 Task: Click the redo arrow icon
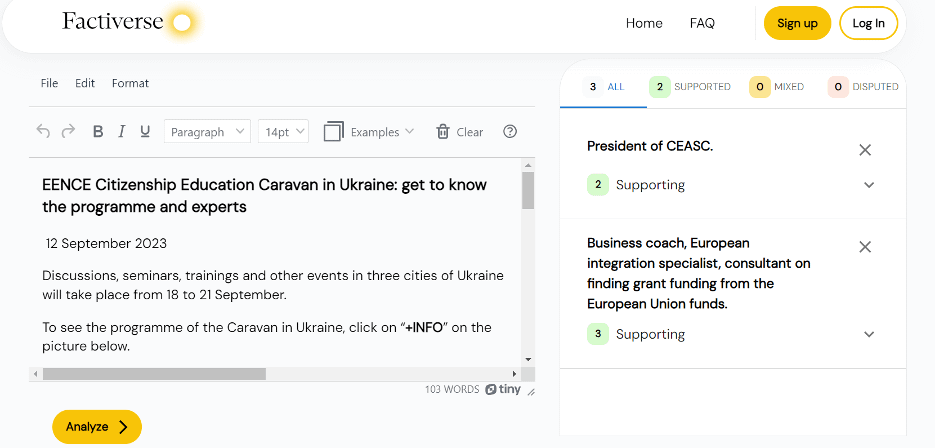[x=69, y=131]
